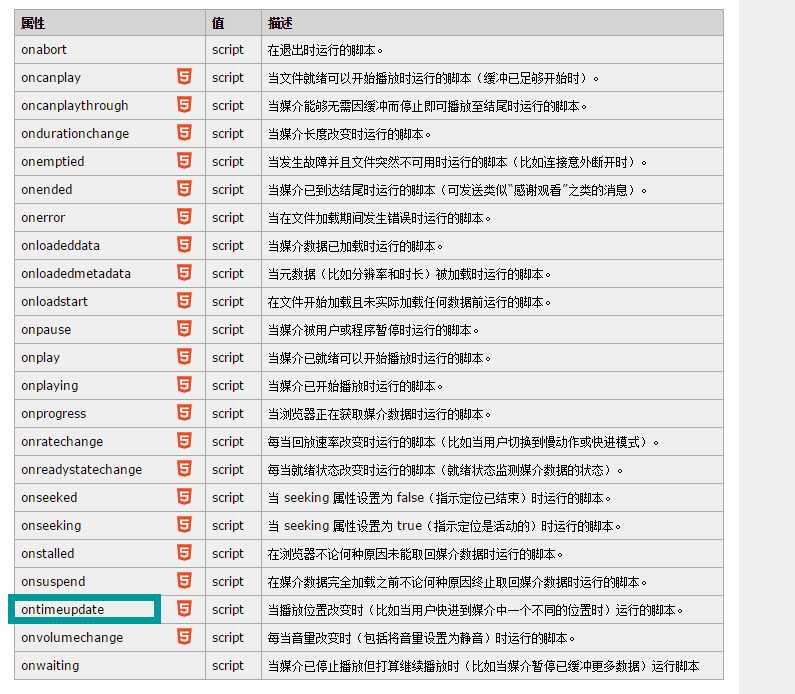Click the onseeked description mentioning false

click(439, 498)
